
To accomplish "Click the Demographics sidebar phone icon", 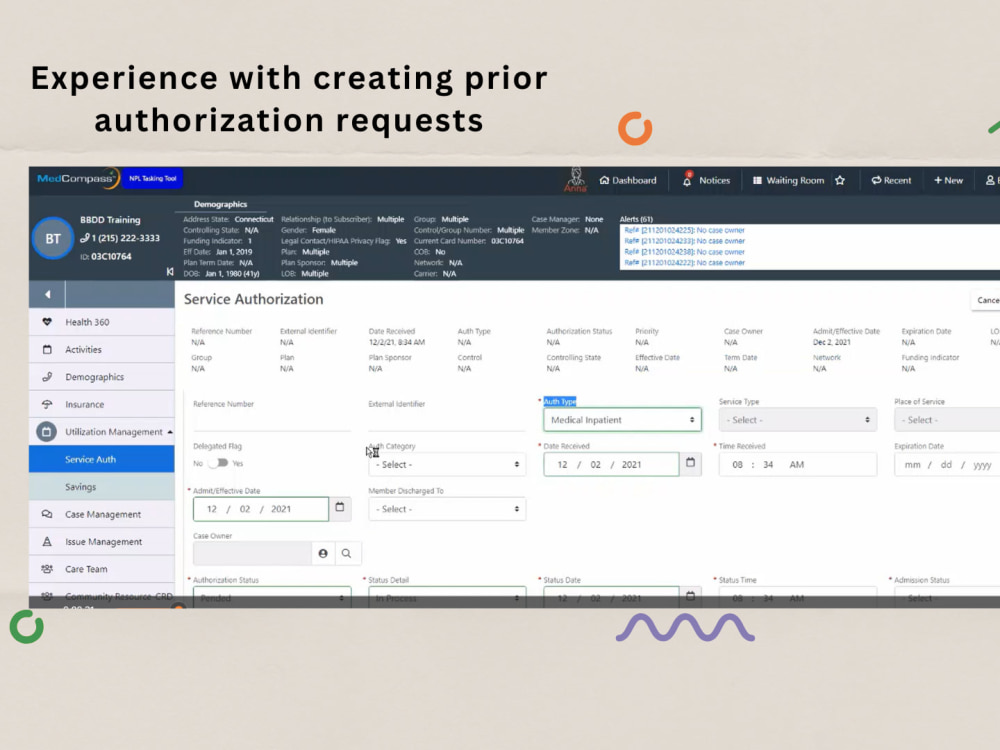I will click(47, 377).
